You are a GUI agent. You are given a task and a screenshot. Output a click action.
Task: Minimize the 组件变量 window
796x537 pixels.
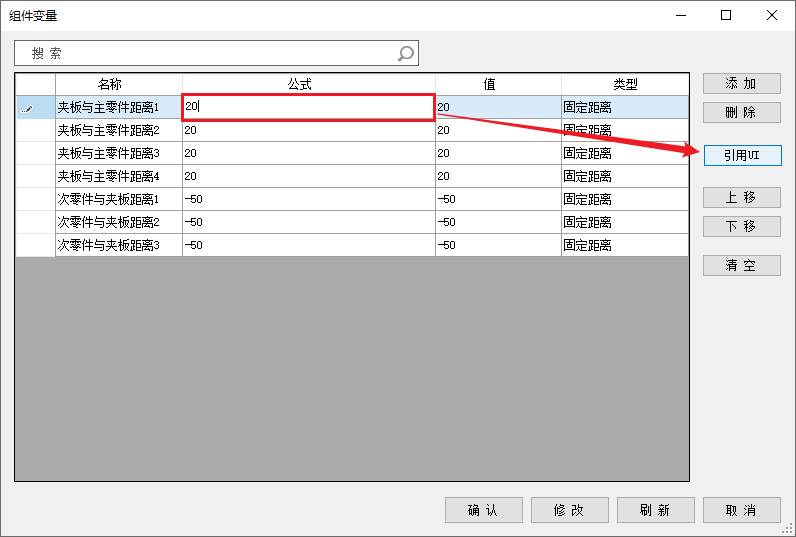click(681, 15)
